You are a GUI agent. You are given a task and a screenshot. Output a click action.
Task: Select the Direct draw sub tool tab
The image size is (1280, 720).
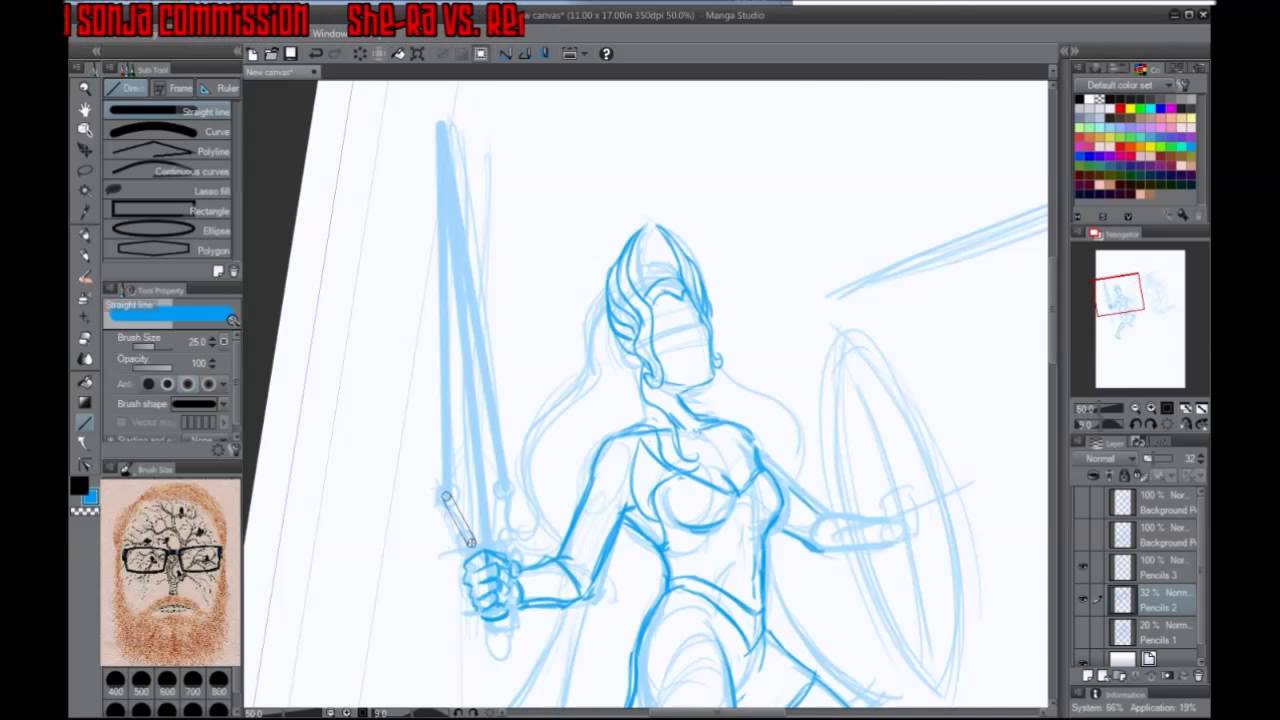[127, 88]
